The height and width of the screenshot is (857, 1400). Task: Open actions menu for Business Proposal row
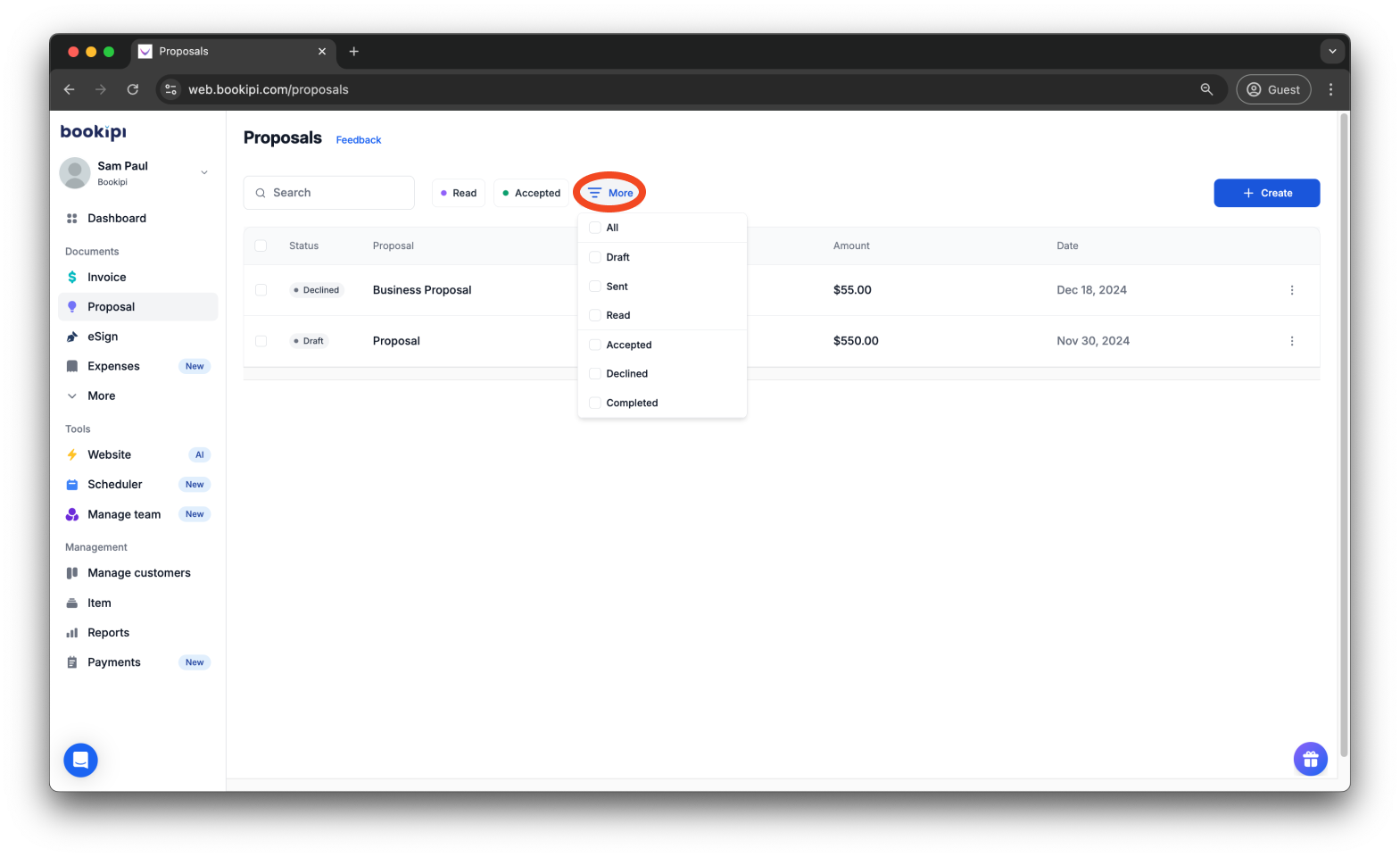pos(1291,290)
